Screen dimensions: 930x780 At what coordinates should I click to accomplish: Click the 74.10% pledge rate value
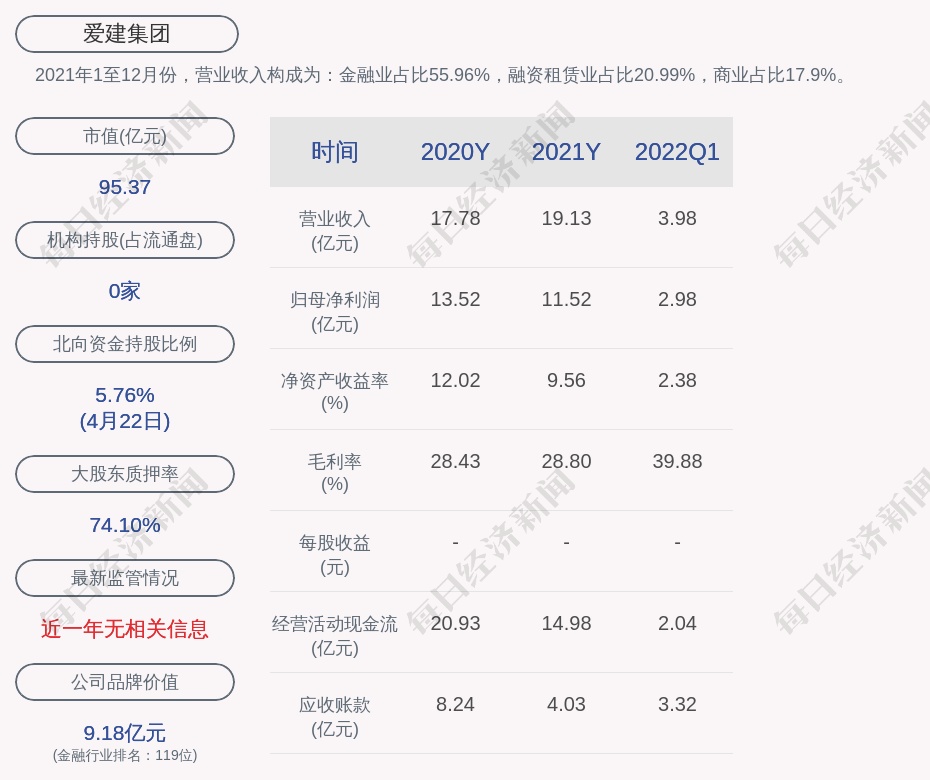125,525
